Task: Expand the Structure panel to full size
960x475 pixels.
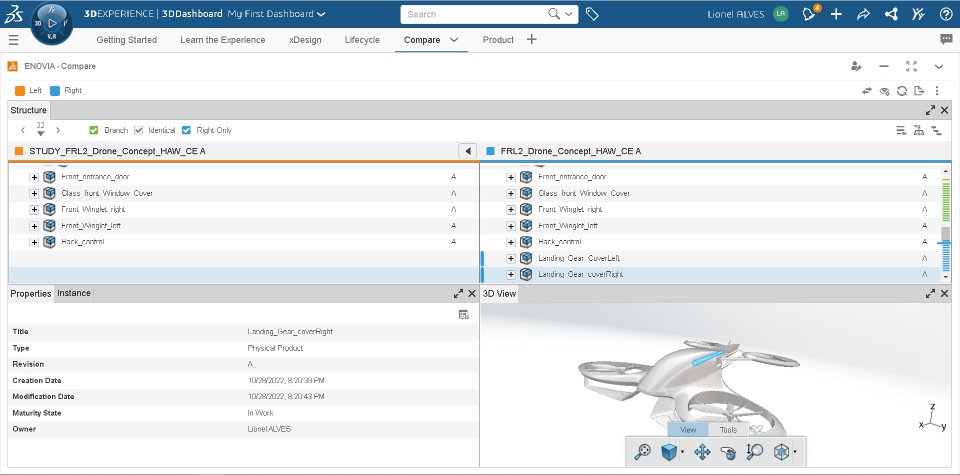Action: click(930, 110)
